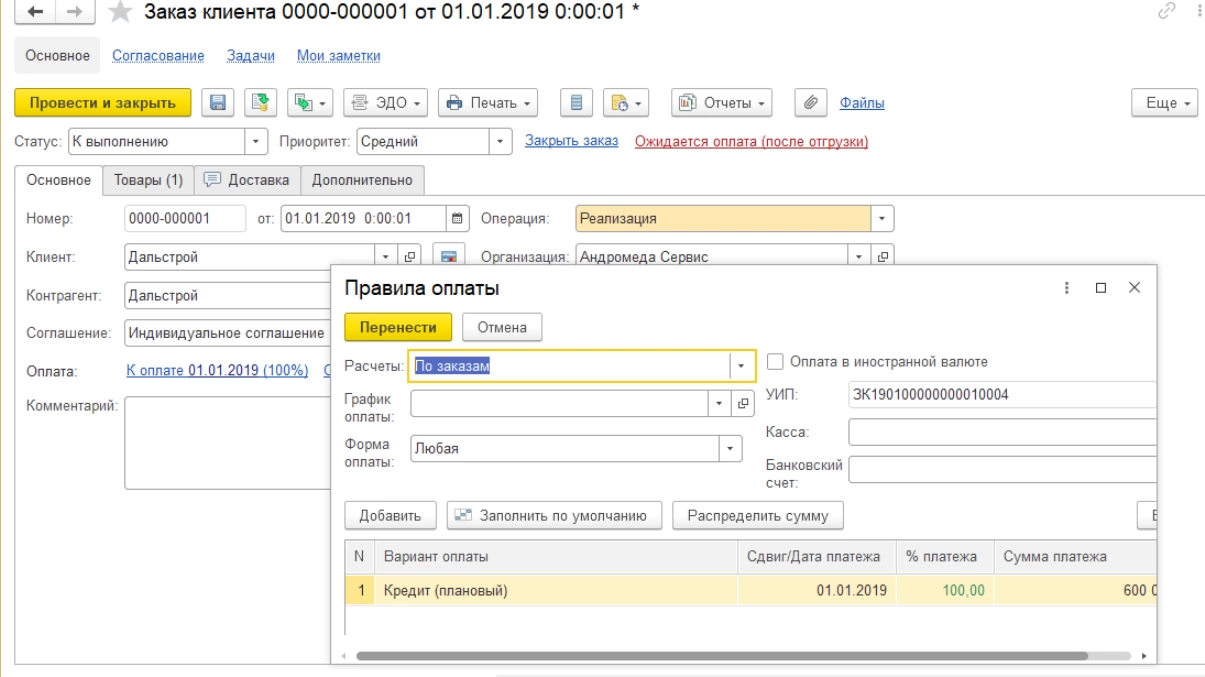The width and height of the screenshot is (1205, 677).
Task: Click the document list/structure icon
Action: 578,103
